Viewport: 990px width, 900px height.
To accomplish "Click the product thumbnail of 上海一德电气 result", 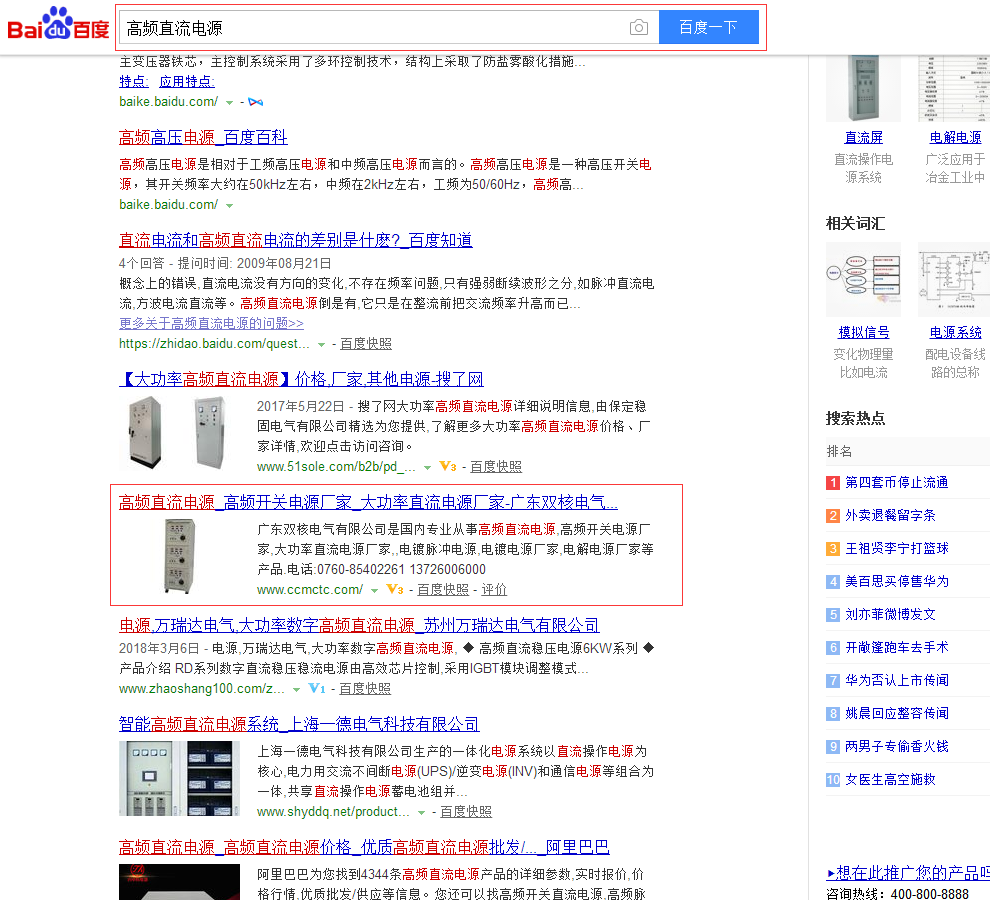I will [x=179, y=778].
